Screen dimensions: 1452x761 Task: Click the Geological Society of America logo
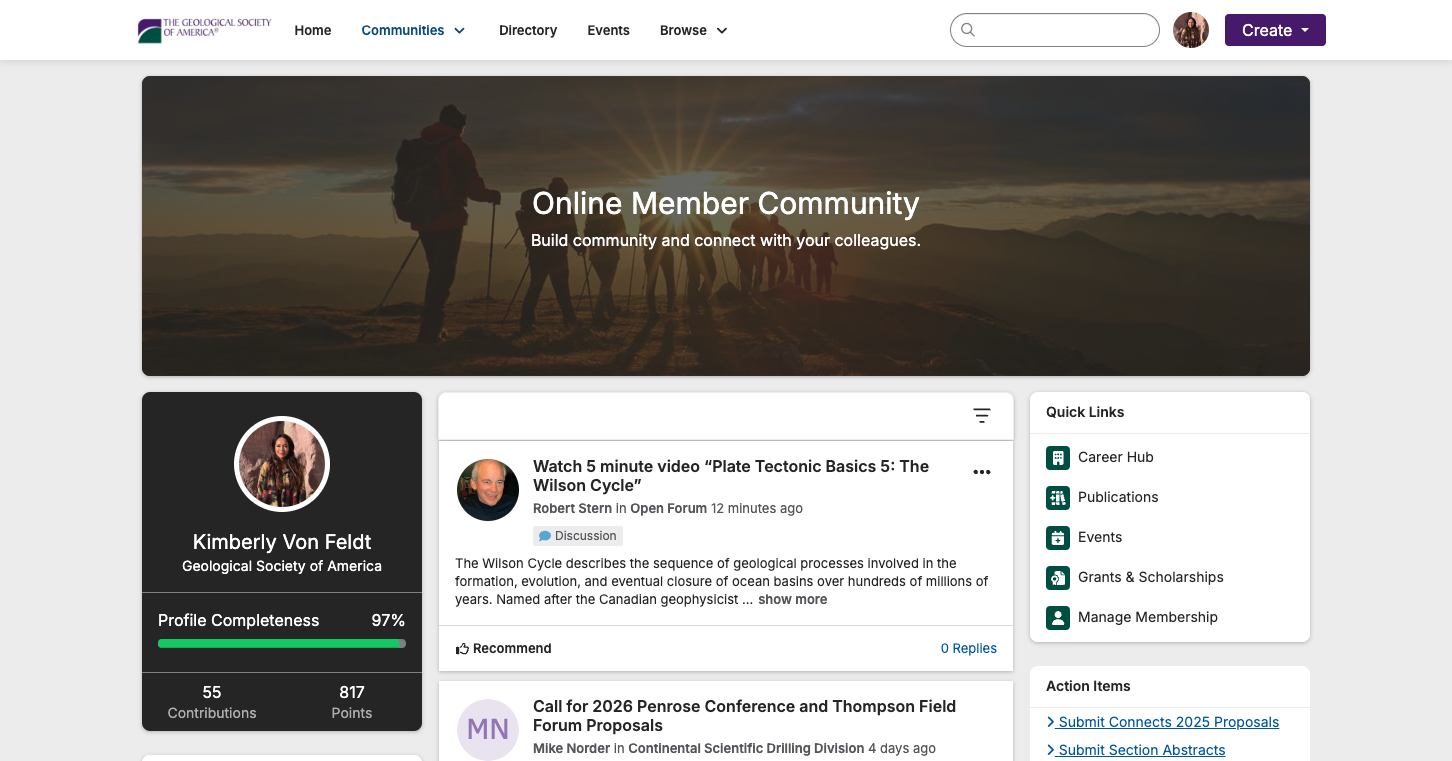[204, 30]
